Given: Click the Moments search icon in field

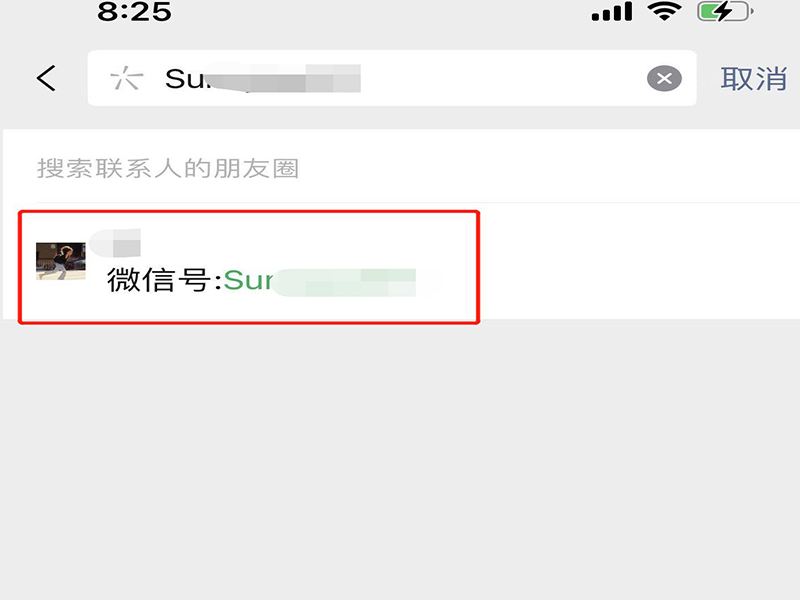Looking at the screenshot, I should [127, 79].
